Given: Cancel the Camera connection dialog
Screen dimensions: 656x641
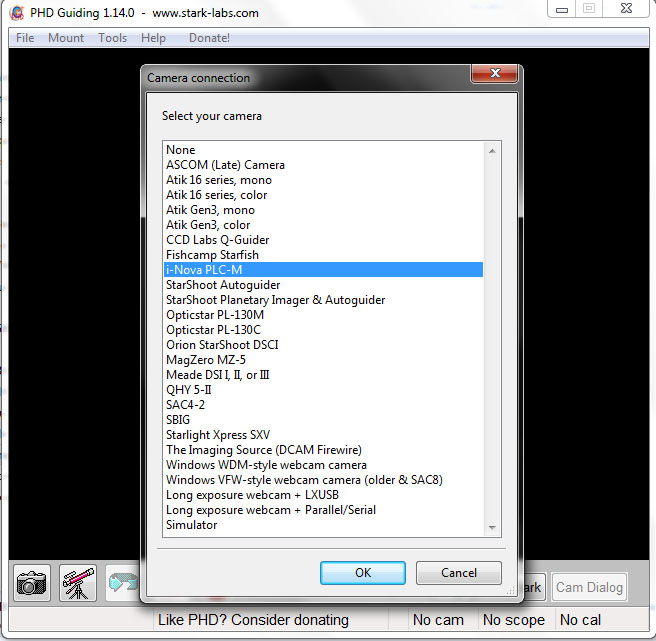Looking at the screenshot, I should tap(459, 573).
